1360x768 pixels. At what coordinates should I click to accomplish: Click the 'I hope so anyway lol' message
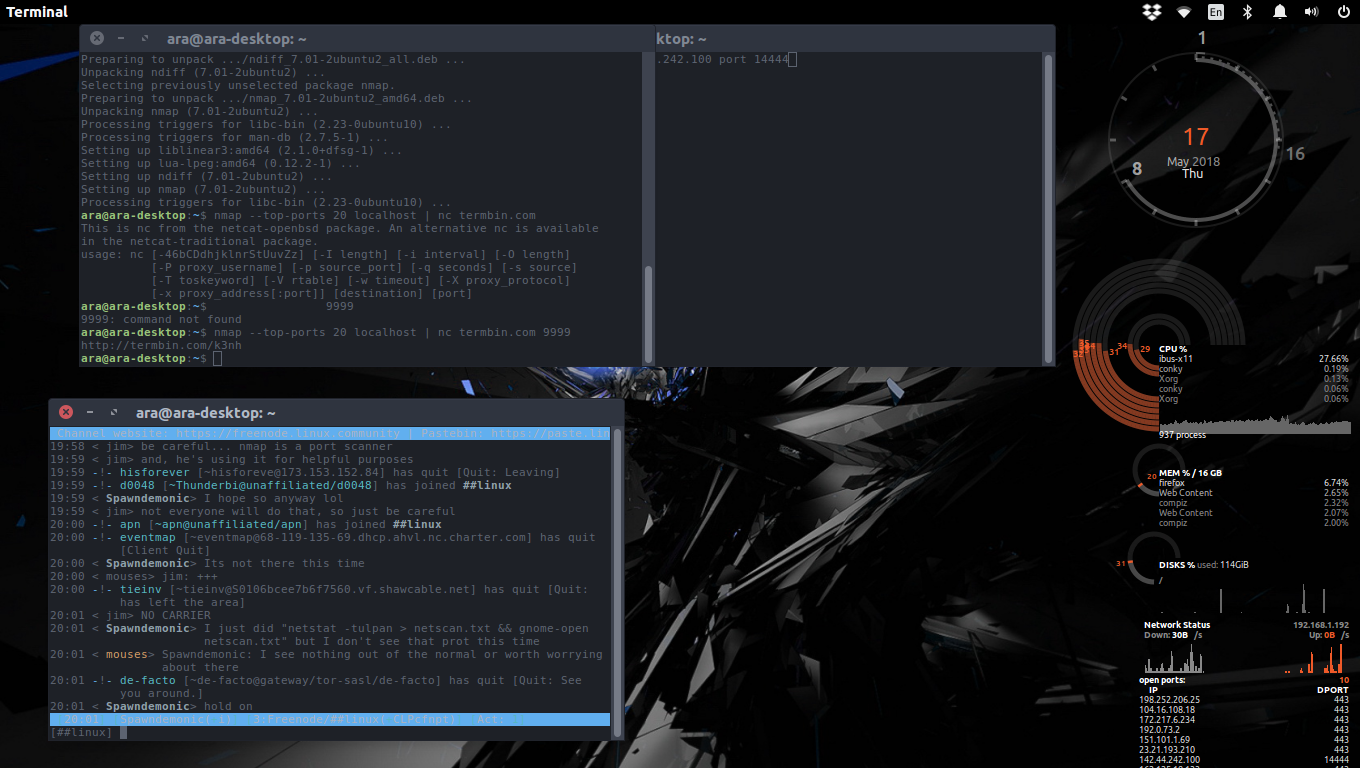click(x=273, y=498)
